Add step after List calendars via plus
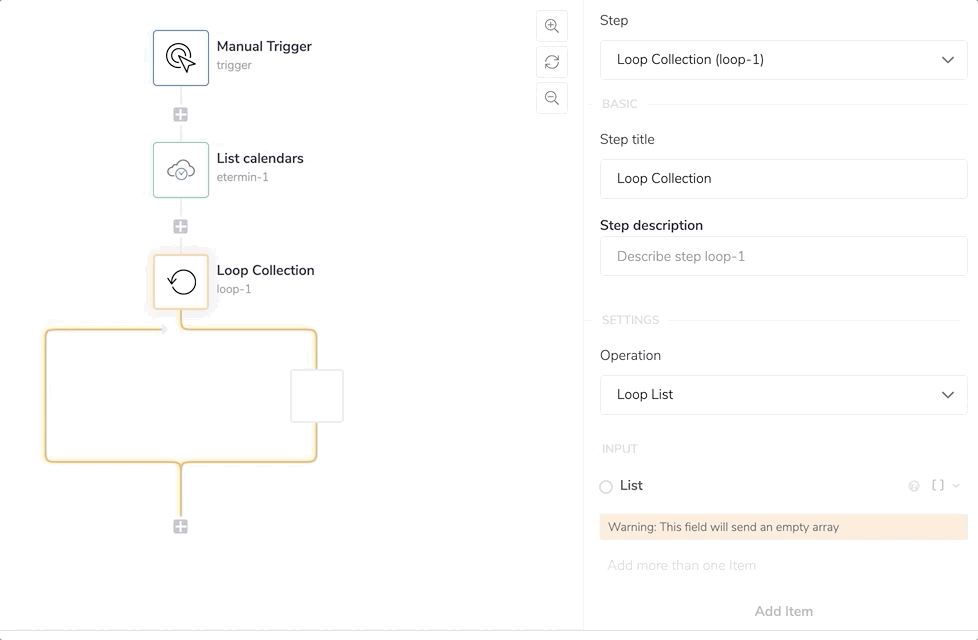978x640 pixels. 181,227
